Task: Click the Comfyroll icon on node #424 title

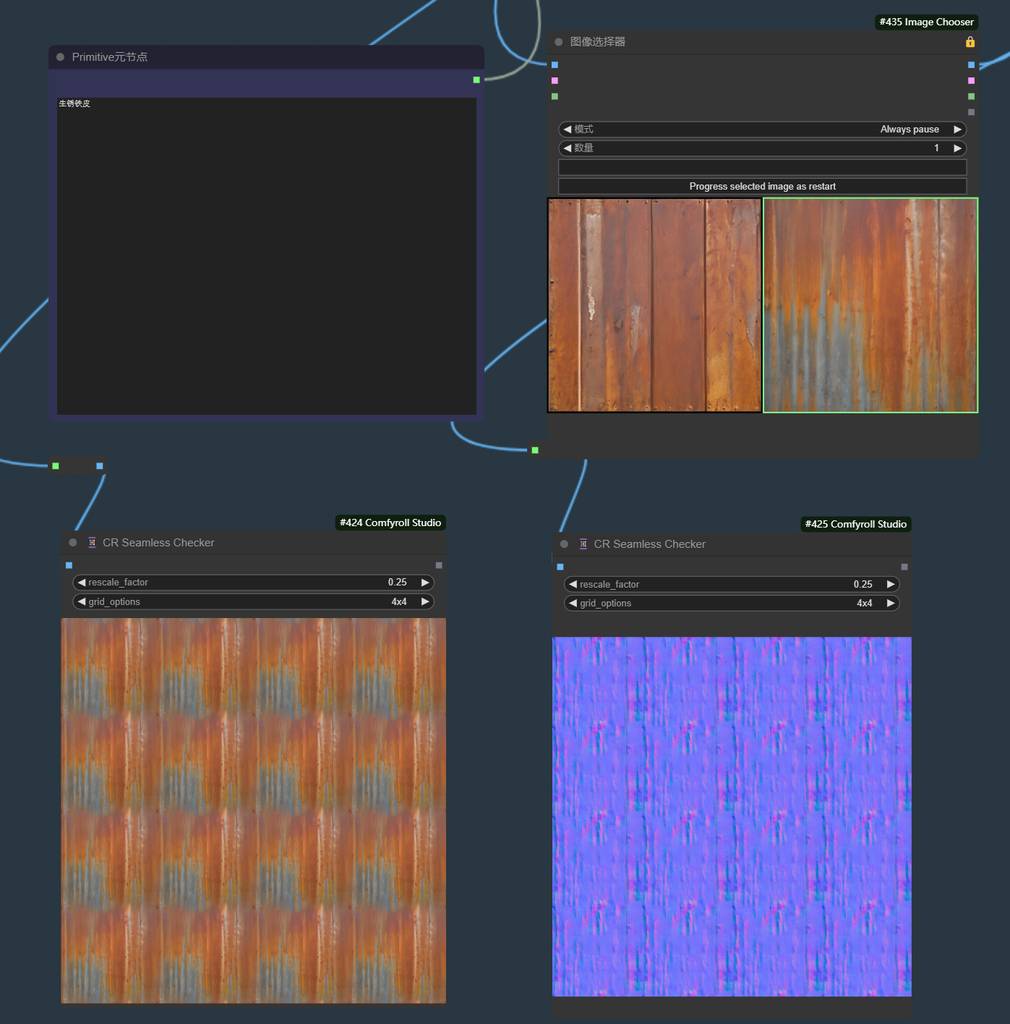Action: [92, 543]
